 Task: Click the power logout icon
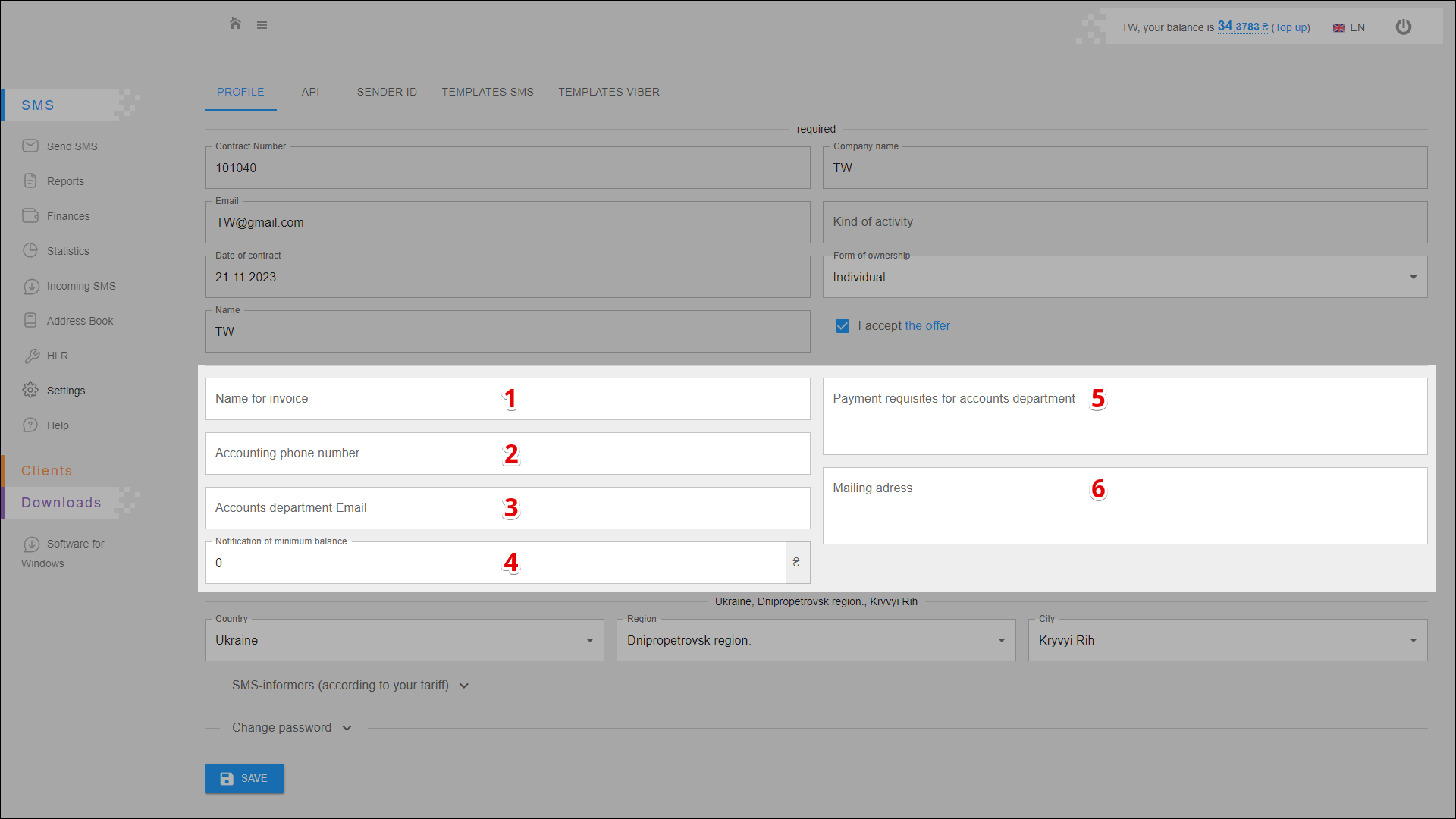[x=1404, y=27]
